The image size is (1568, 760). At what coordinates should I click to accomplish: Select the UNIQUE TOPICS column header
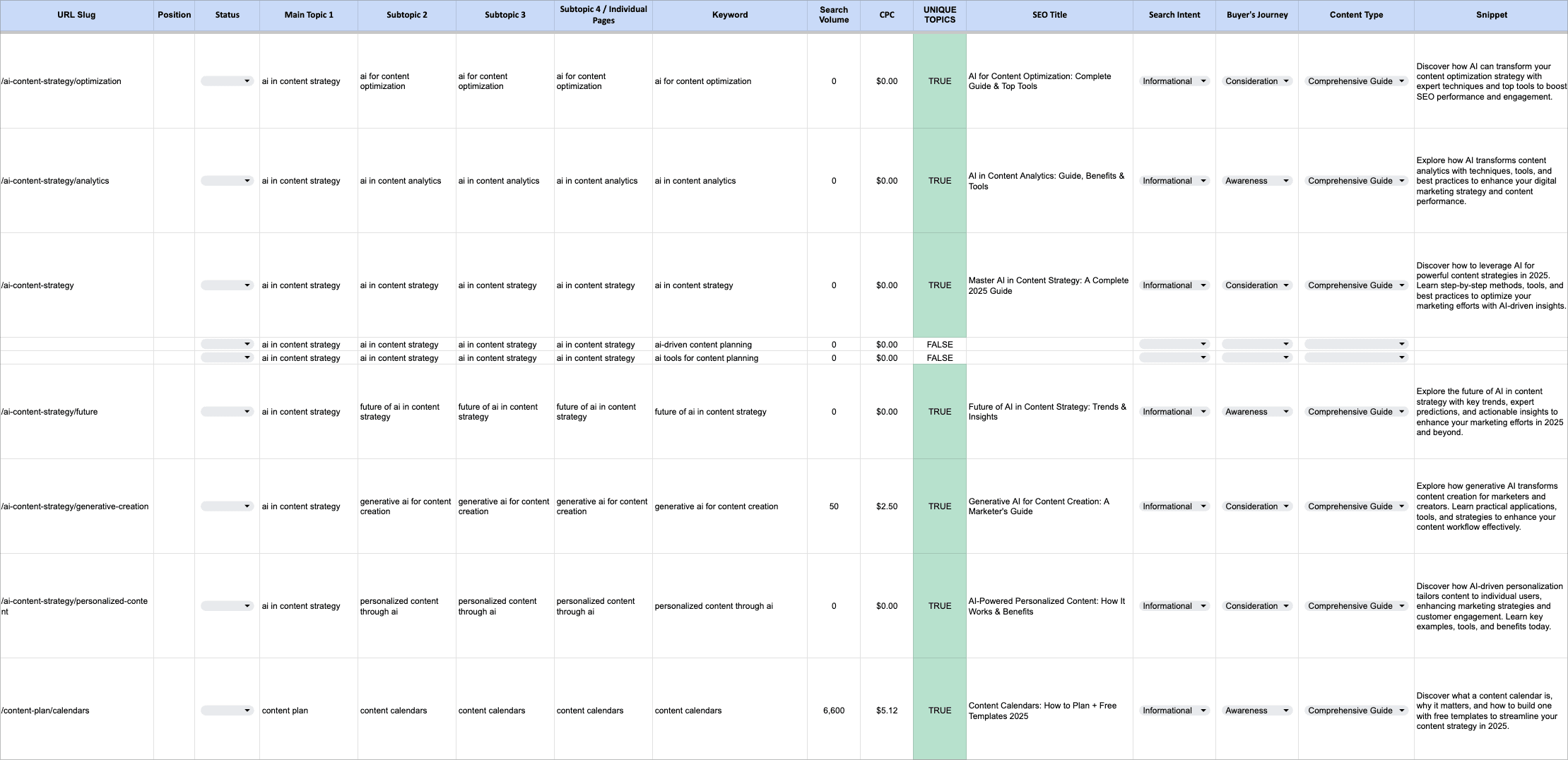tap(940, 15)
